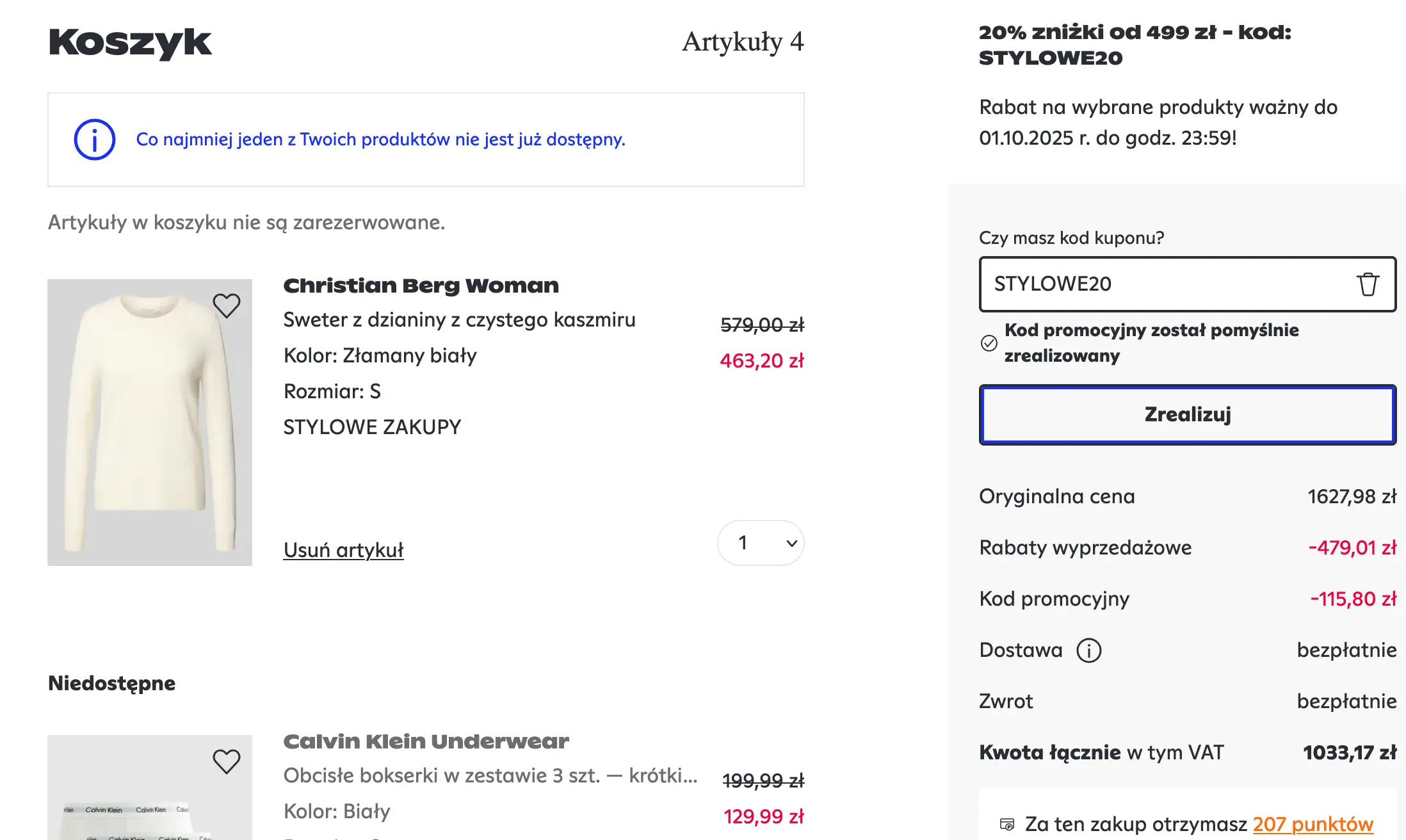
Task: Click the unavailable products notice text
Action: [380, 140]
